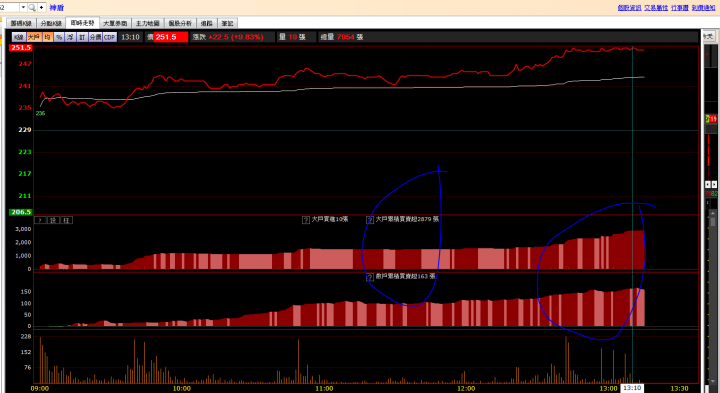
Task: Switch to the 個股分析 tab
Action: pyautogui.click(x=180, y=23)
